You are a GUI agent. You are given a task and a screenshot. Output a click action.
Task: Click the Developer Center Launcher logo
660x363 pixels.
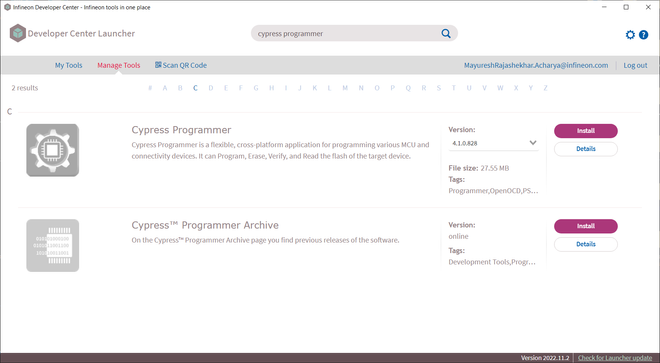coord(18,33)
